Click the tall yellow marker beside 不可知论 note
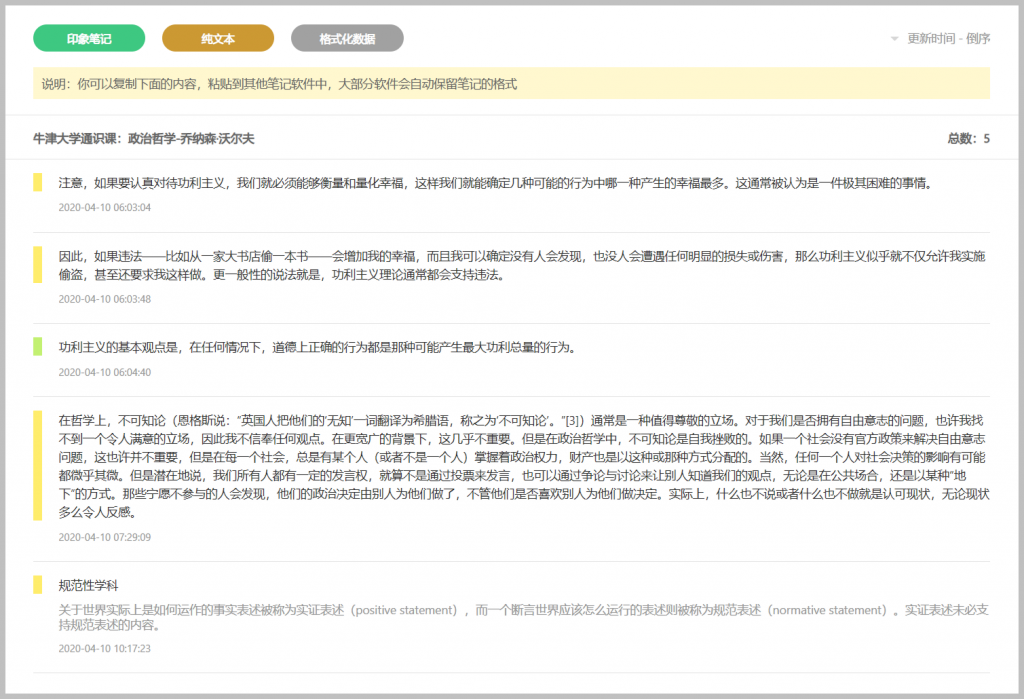The width and height of the screenshot is (1024, 699). pos(37,465)
